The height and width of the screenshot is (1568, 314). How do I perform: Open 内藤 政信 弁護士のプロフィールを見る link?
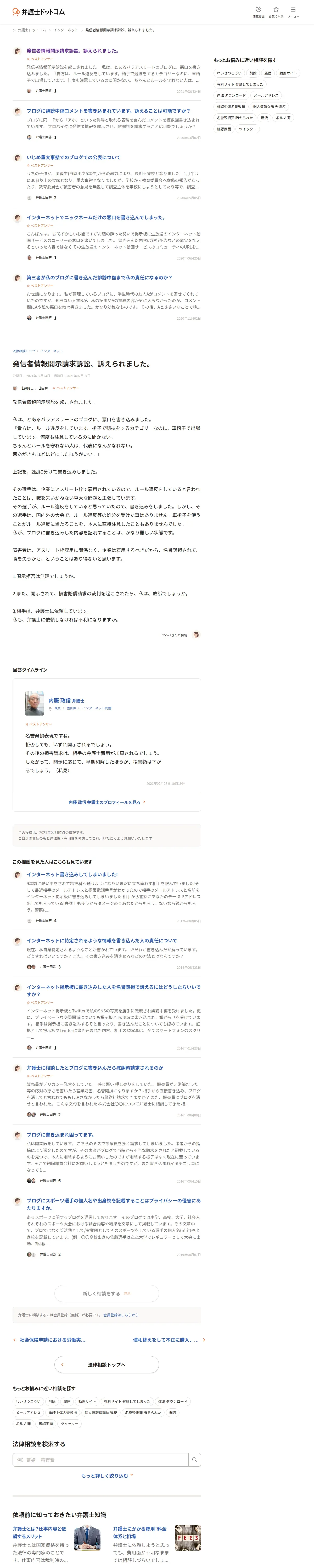tap(107, 802)
